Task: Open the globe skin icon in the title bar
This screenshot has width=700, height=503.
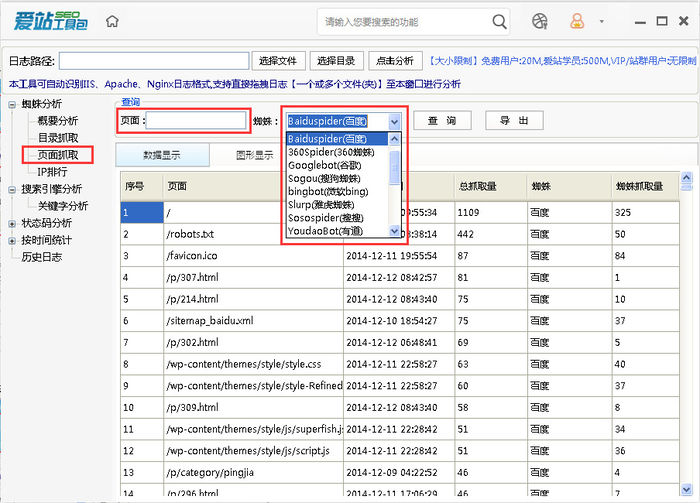Action: click(x=539, y=21)
